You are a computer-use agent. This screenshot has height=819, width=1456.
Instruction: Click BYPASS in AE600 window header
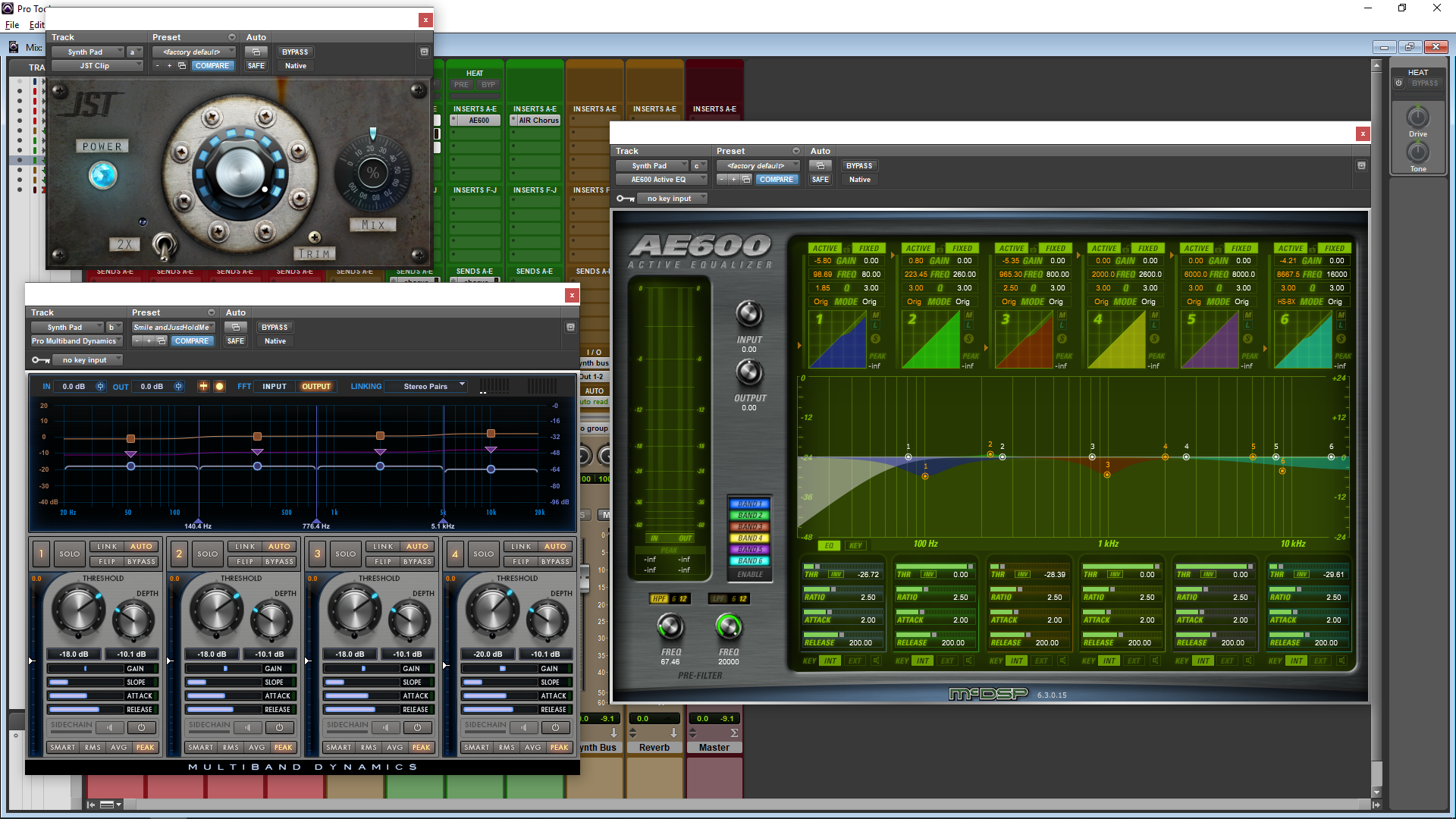pos(859,166)
